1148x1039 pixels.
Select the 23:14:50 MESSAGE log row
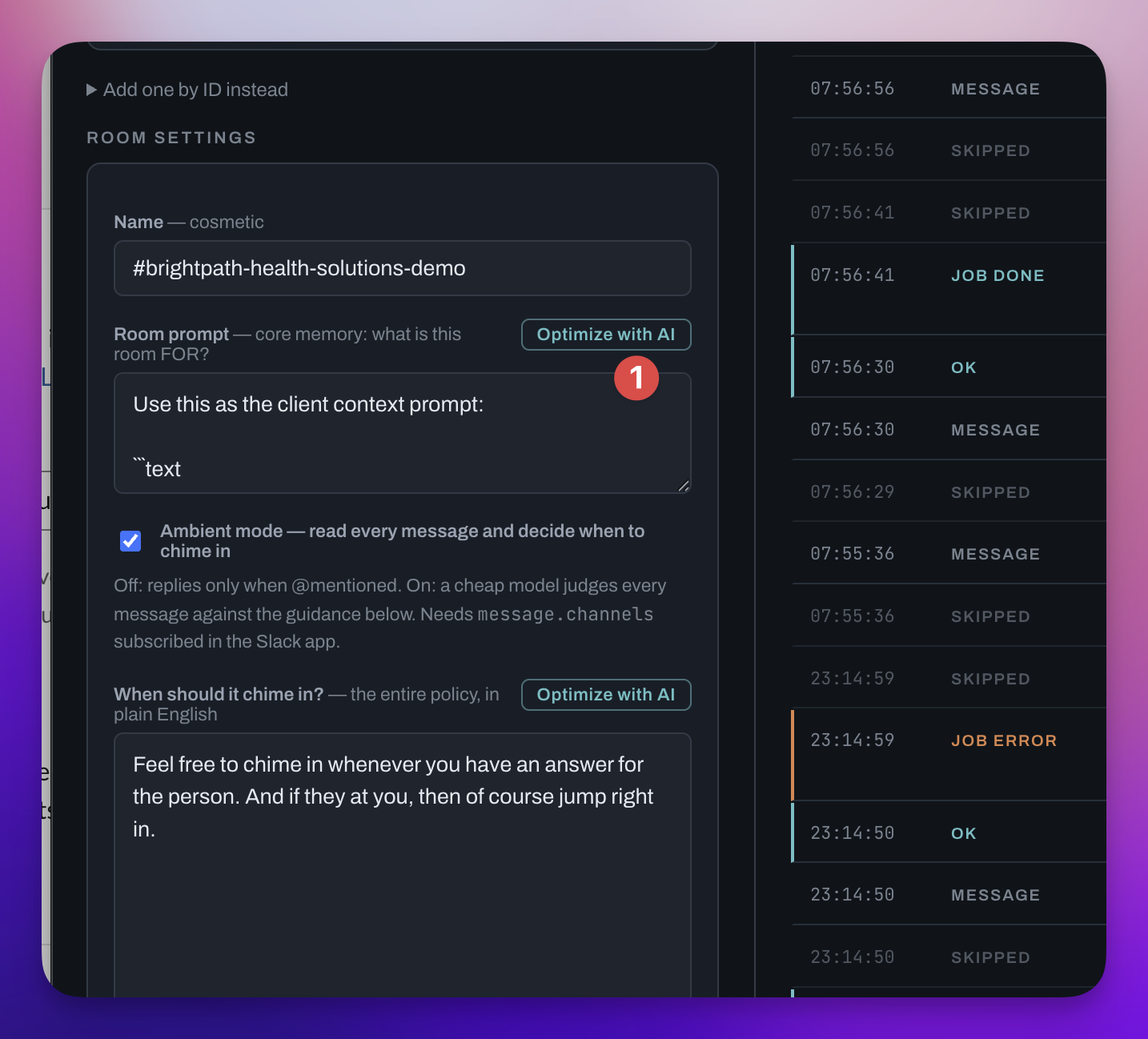coord(949,895)
